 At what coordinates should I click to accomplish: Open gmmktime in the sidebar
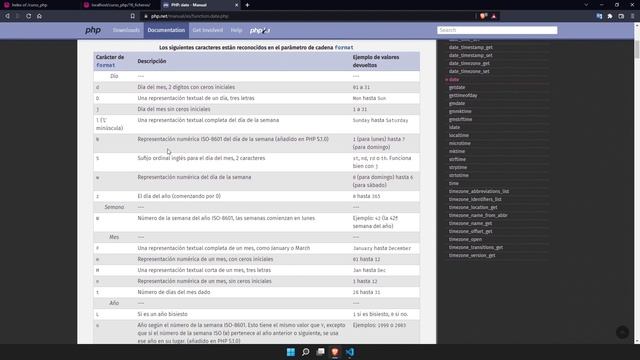tap(460, 111)
